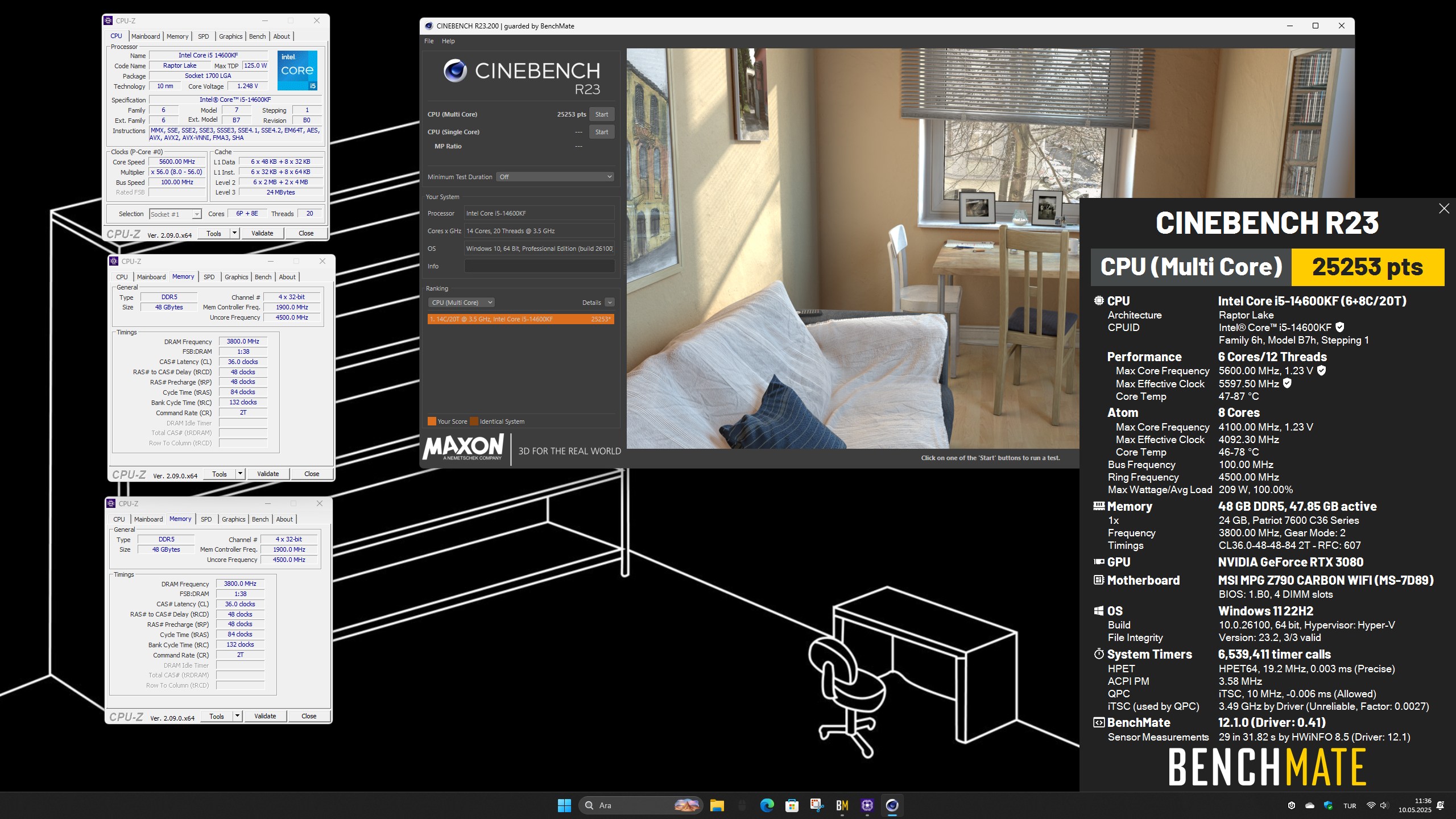Viewport: 1456px width, 819px height.
Task: Open the notification bell in the taskbar
Action: coord(1441,805)
